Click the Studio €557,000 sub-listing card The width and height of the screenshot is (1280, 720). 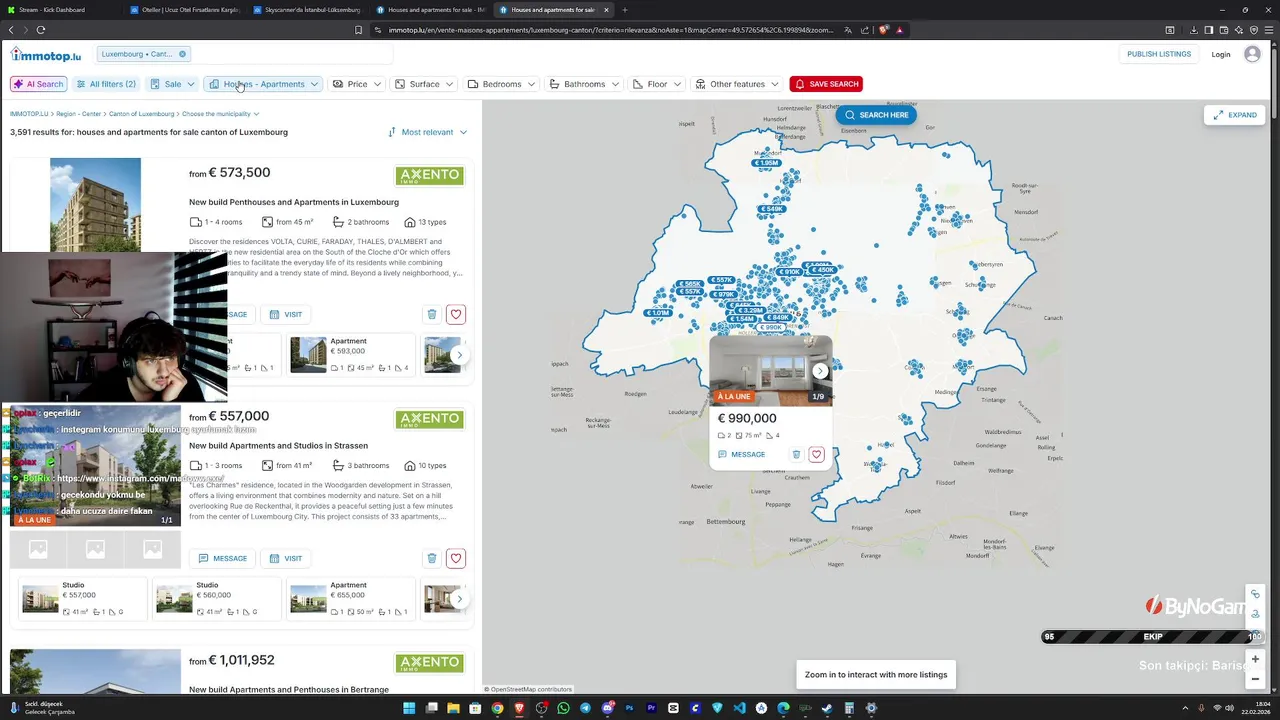[x=82, y=598]
